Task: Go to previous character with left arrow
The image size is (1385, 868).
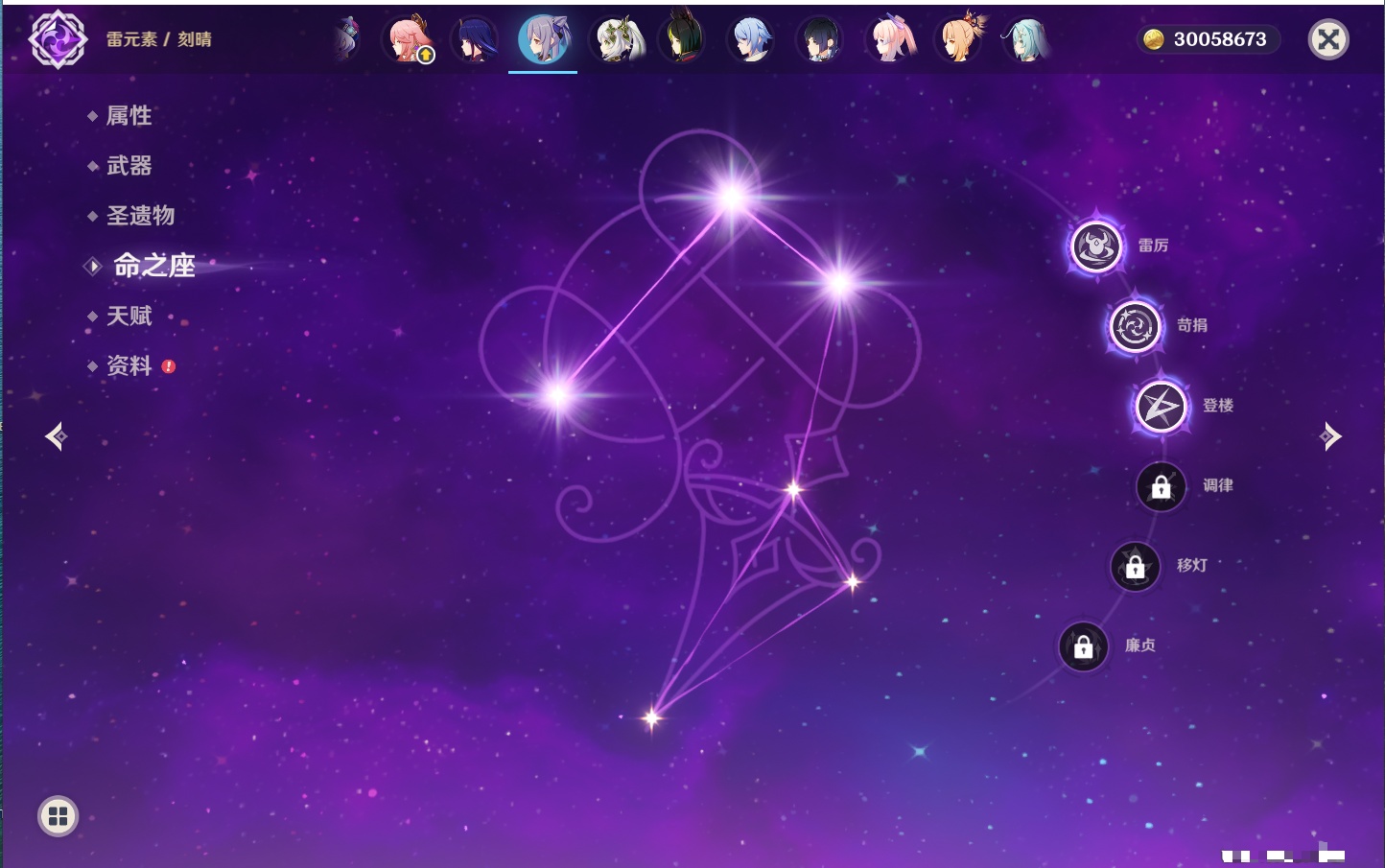Action: click(57, 436)
